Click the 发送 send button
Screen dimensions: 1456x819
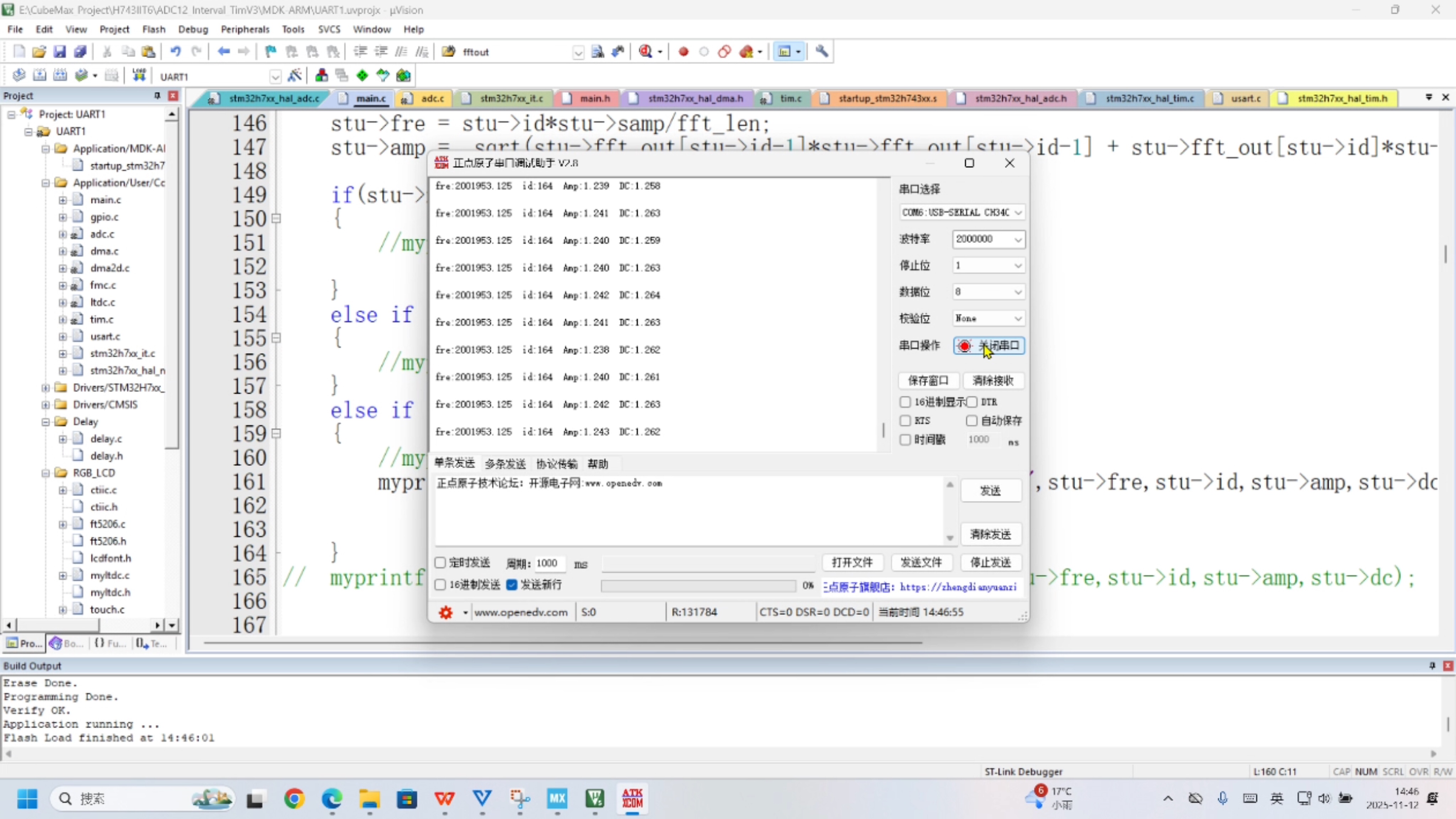(990, 491)
